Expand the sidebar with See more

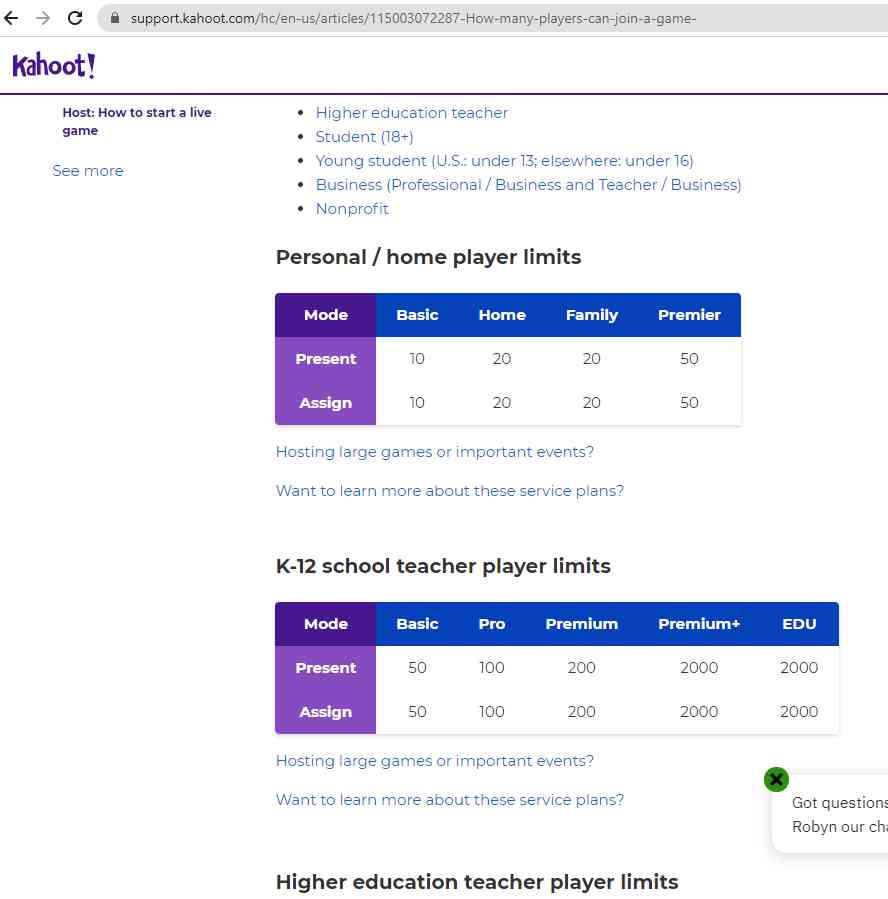pos(88,171)
